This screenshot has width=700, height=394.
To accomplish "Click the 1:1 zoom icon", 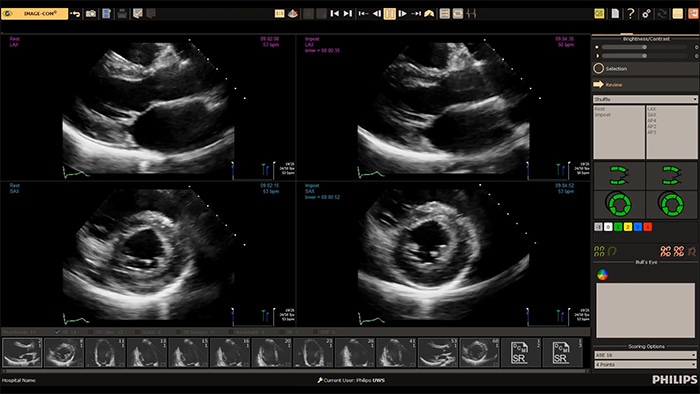I will [279, 14].
